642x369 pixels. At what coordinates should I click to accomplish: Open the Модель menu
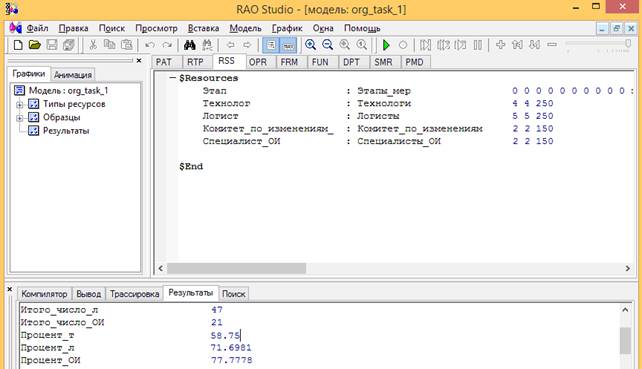tap(245, 28)
